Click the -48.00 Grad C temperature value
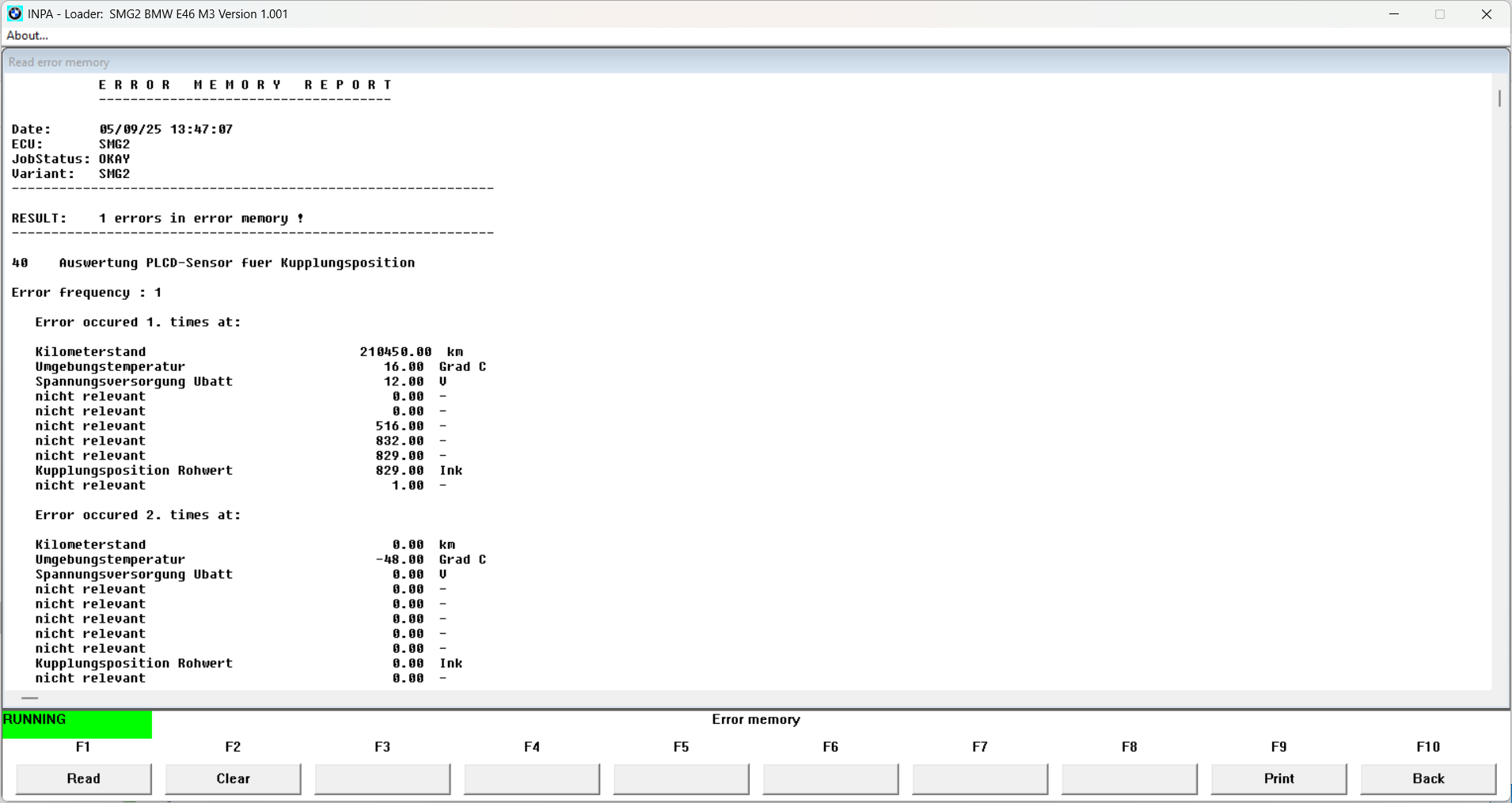Image resolution: width=1512 pixels, height=803 pixels. (x=431, y=560)
